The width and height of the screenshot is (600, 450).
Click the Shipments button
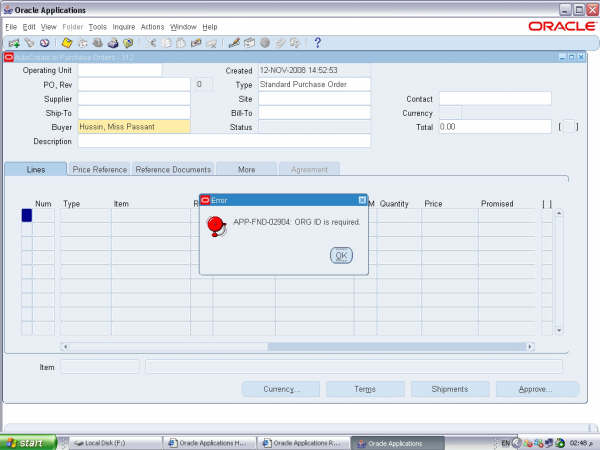(449, 389)
